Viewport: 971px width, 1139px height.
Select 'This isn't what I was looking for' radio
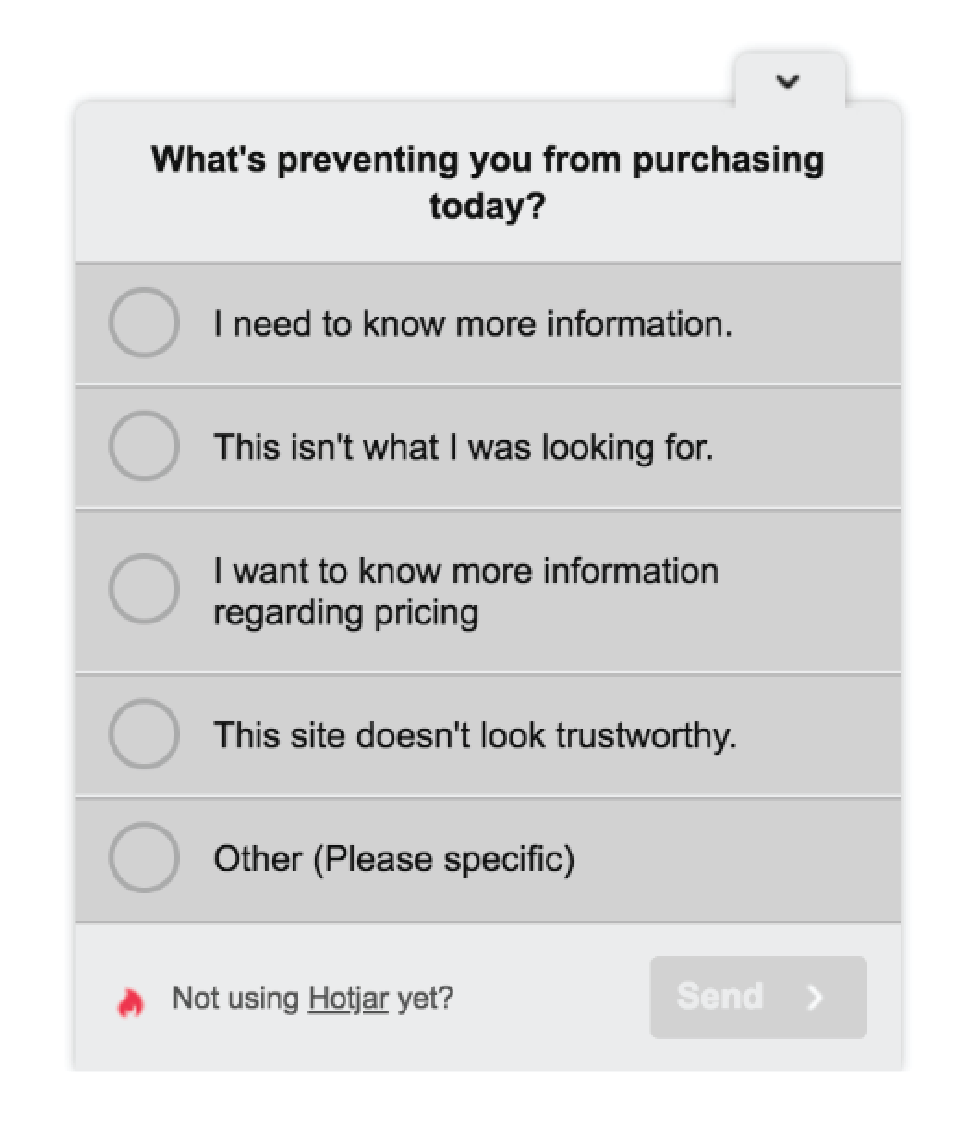(x=145, y=446)
